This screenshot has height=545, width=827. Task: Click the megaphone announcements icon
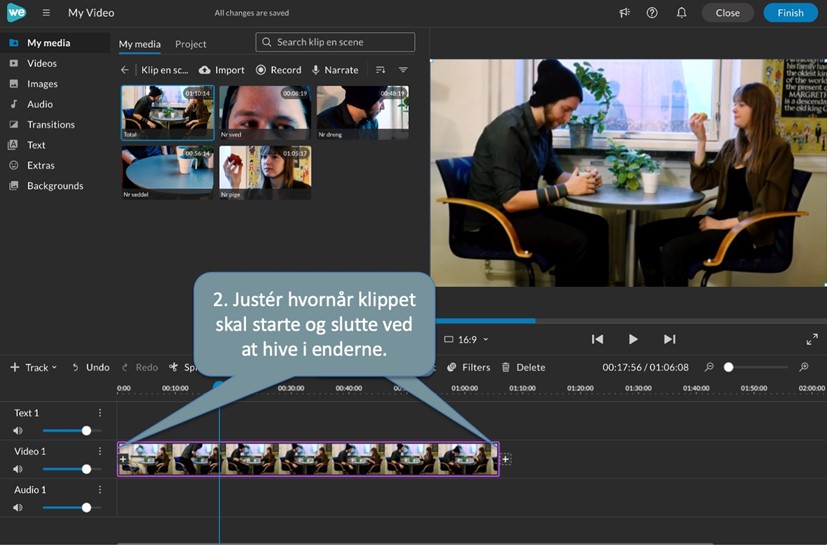[624, 13]
